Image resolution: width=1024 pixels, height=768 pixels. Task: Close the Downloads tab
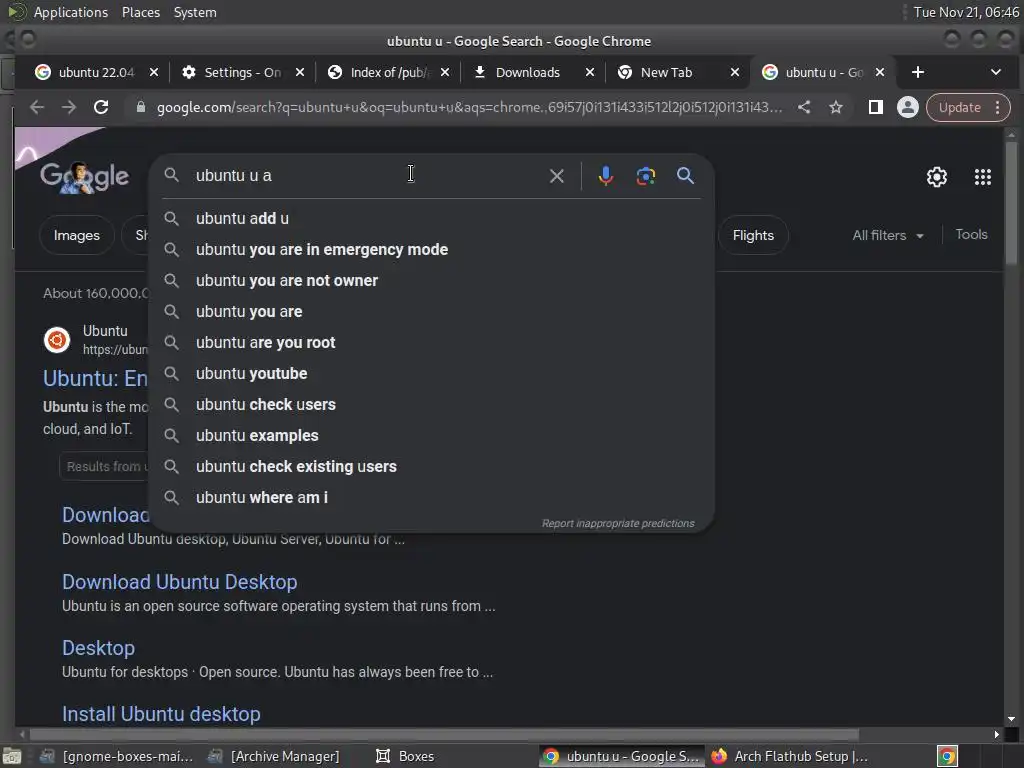point(590,72)
